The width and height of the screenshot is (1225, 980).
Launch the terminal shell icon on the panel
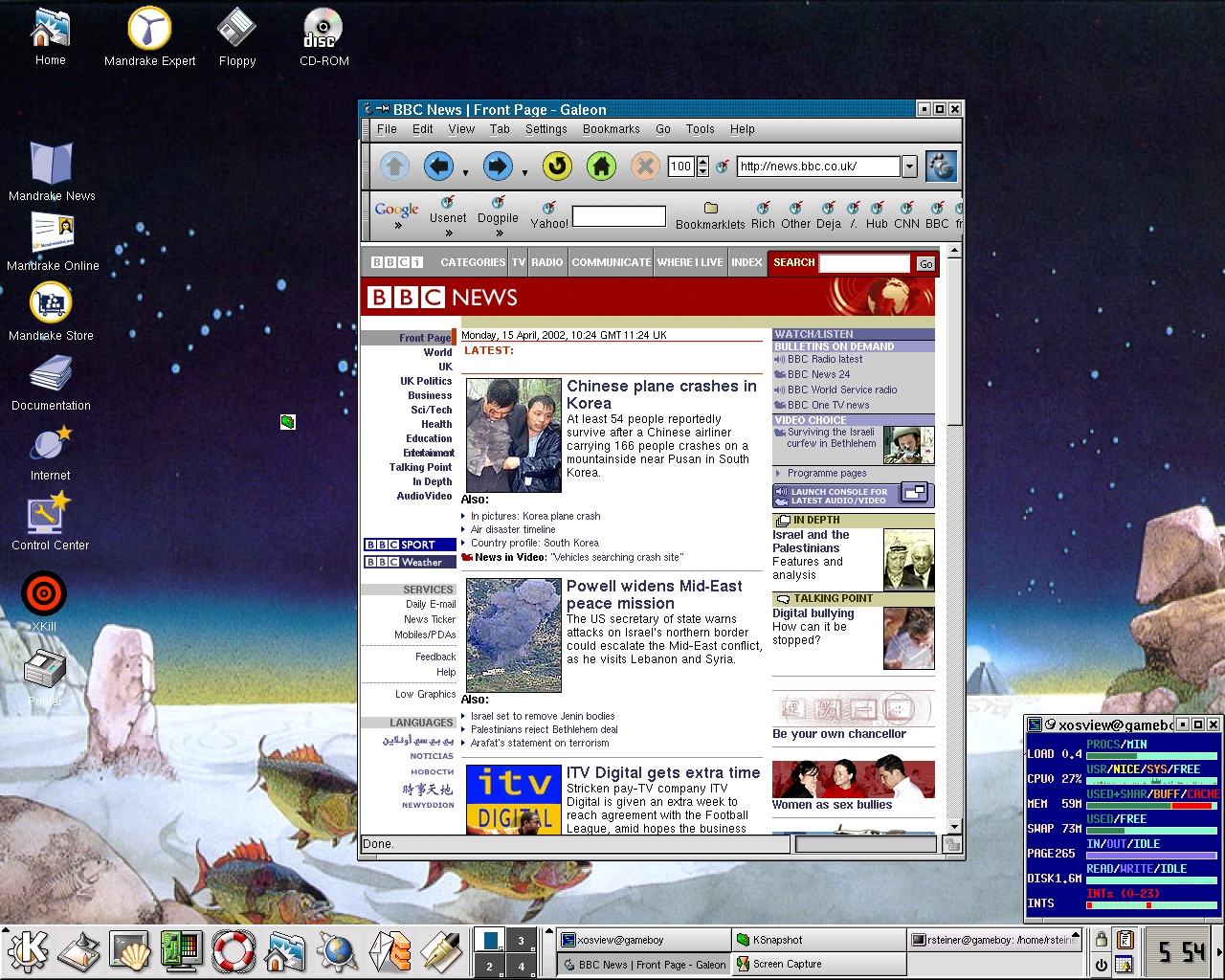tap(129, 952)
